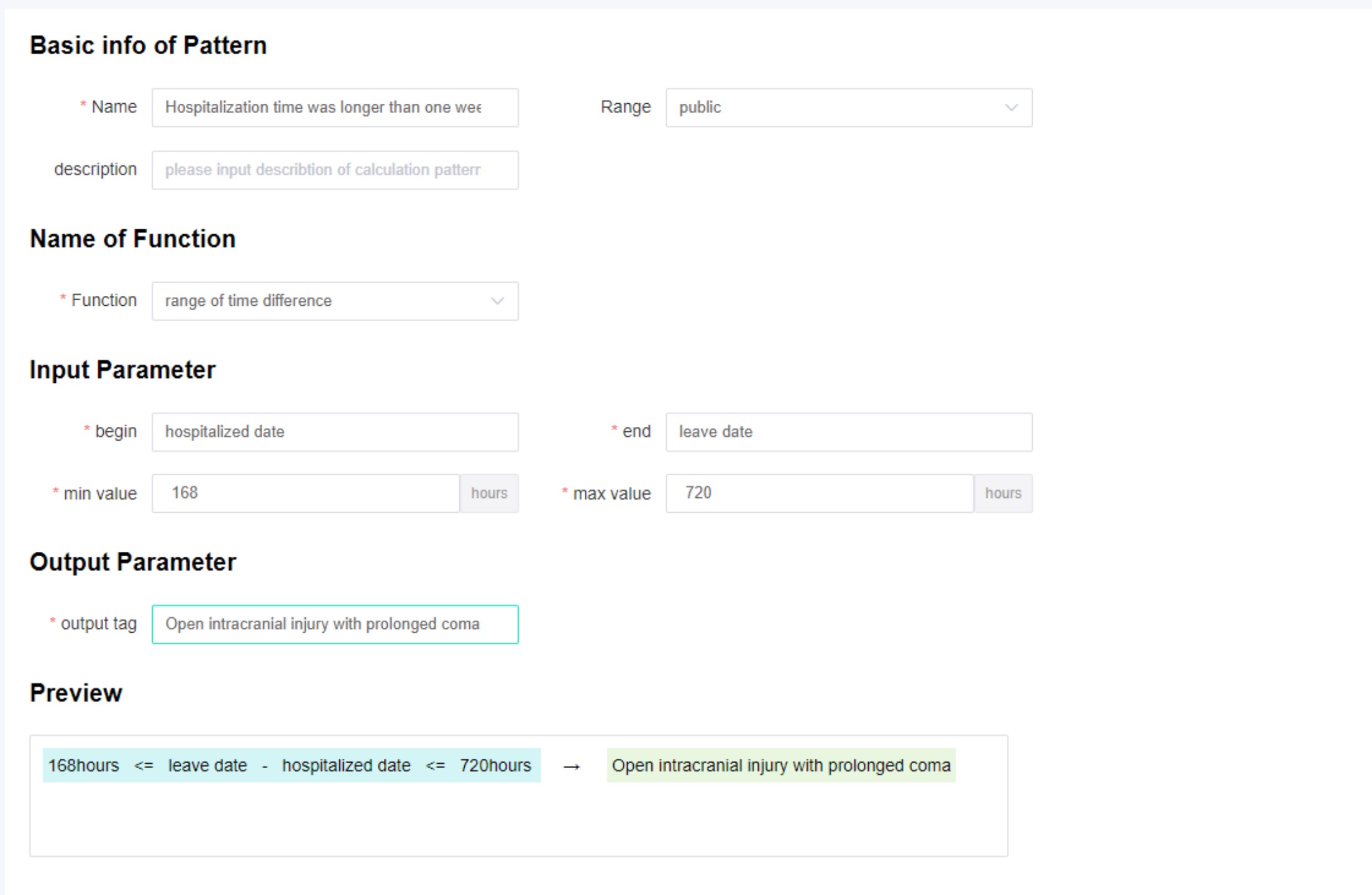Image resolution: width=1372 pixels, height=895 pixels.
Task: Click the blue condition expression in Preview
Action: [291, 765]
